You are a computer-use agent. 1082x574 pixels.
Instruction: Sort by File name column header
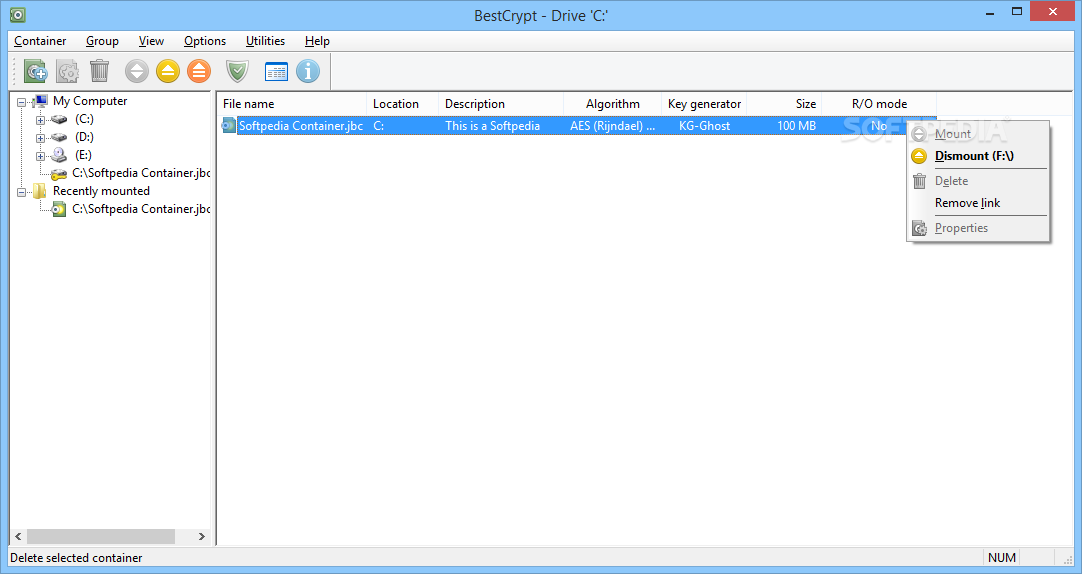pos(292,103)
